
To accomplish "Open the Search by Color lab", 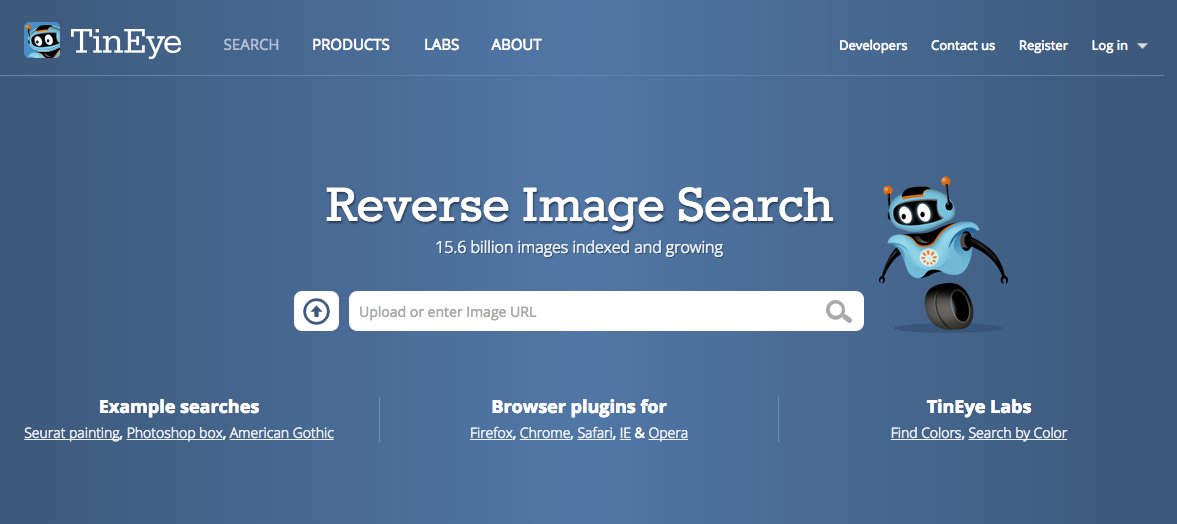I will tap(1017, 433).
